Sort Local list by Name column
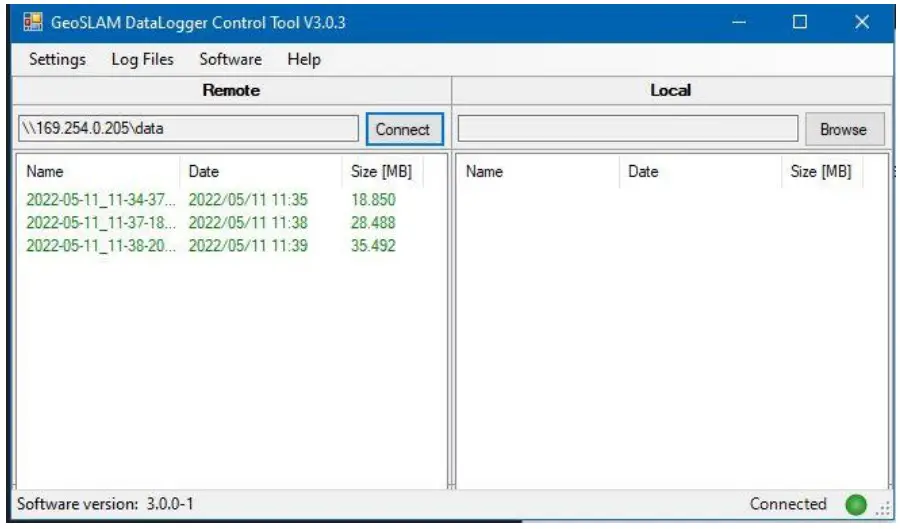The height and width of the screenshot is (529, 900). click(538, 172)
